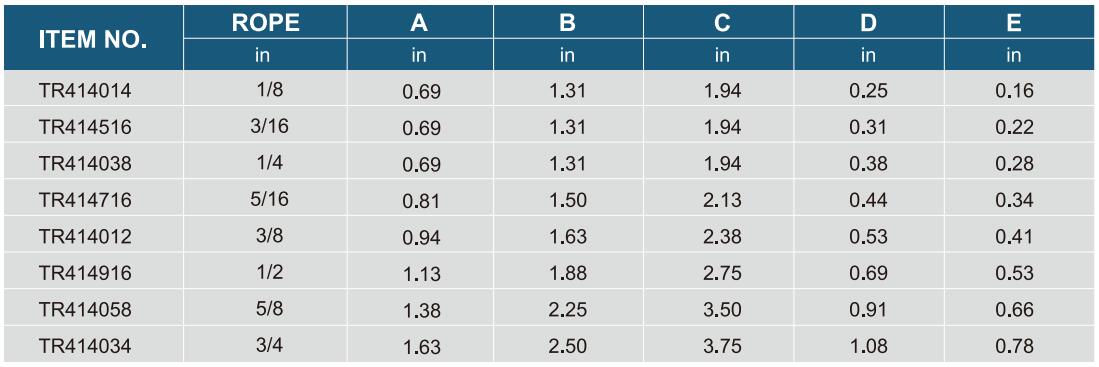Click the 5/16 rope size cell
Screen dimensions: 1099x367
pos(266,199)
